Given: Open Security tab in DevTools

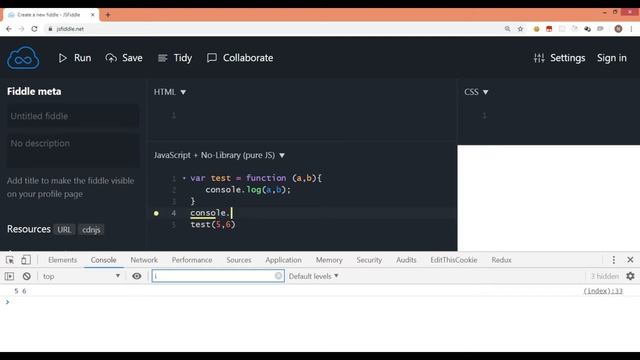Looking at the screenshot, I should 369,260.
